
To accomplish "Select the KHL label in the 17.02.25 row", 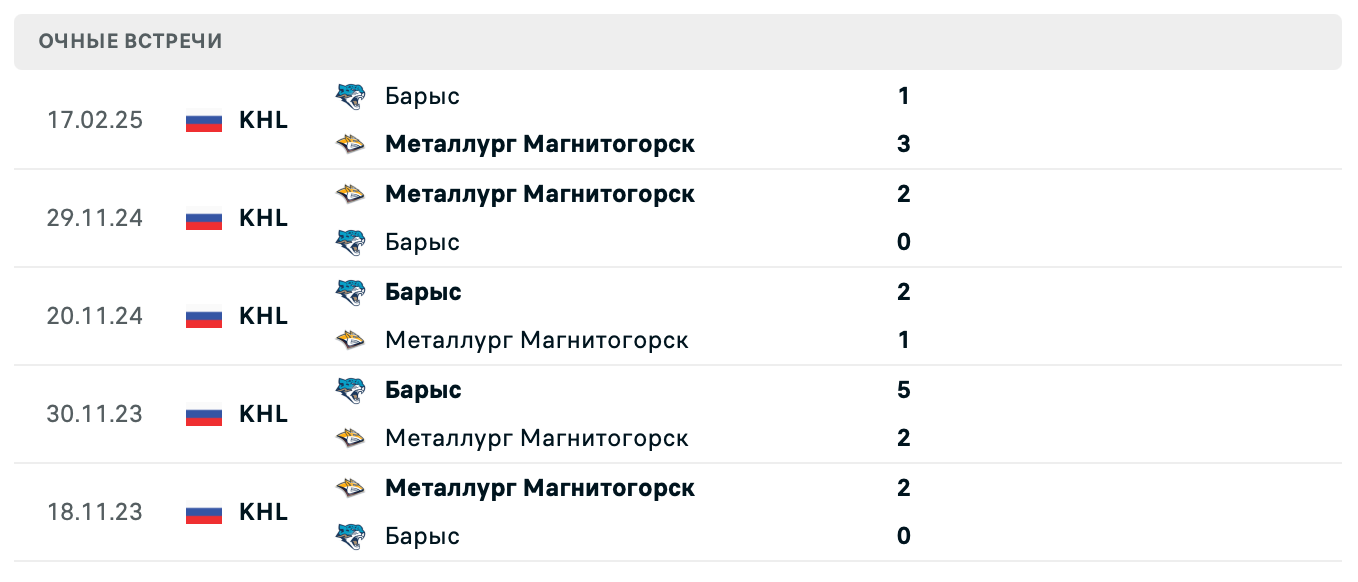I will point(263,121).
